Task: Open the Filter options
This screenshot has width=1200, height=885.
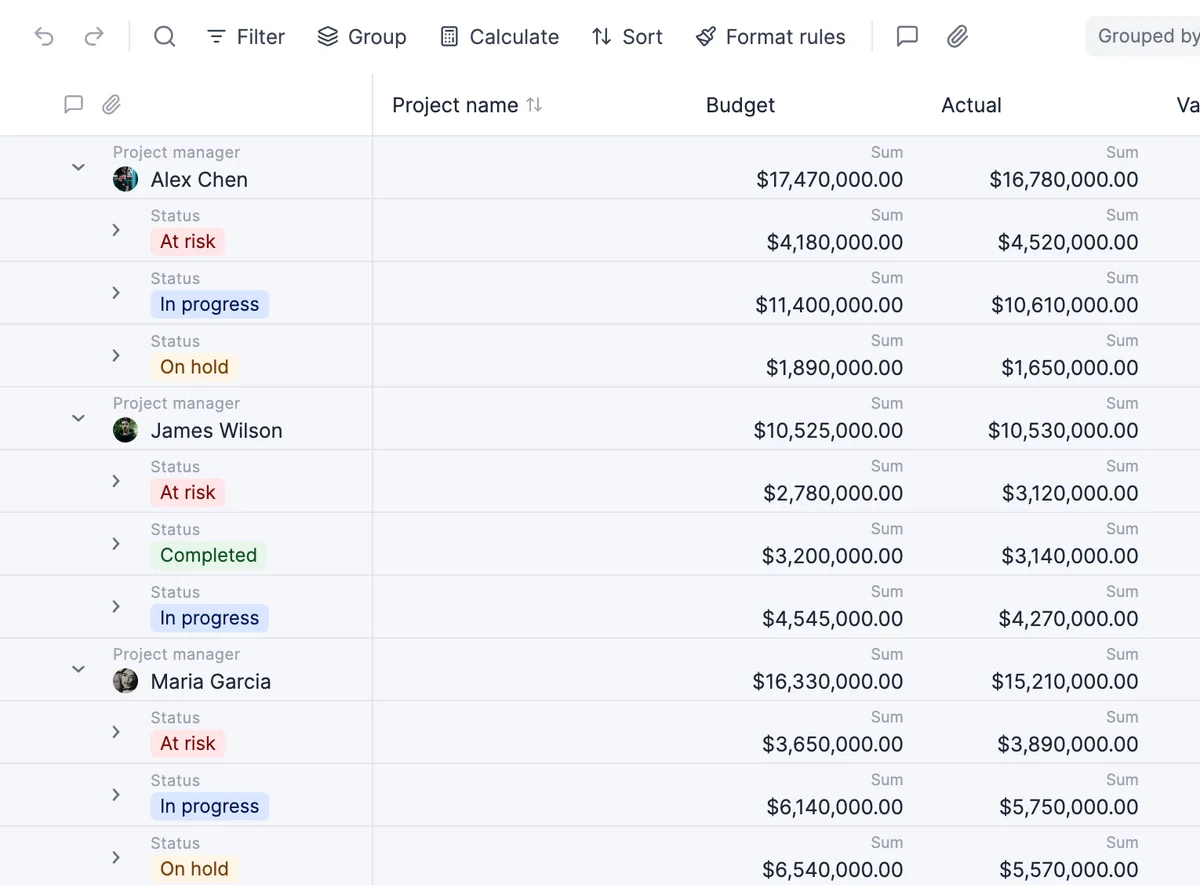Action: point(245,37)
